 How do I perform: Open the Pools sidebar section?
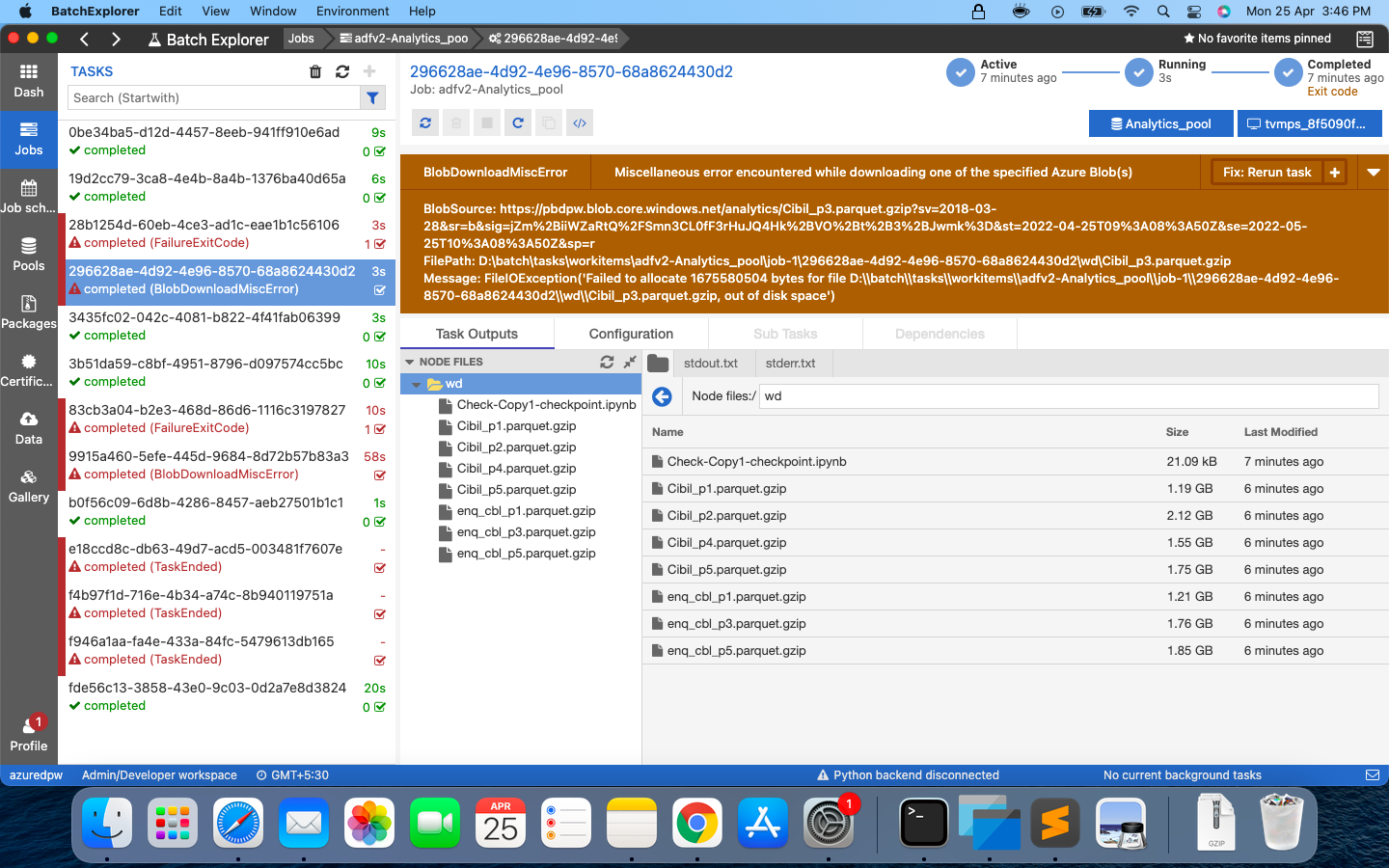[x=29, y=256]
